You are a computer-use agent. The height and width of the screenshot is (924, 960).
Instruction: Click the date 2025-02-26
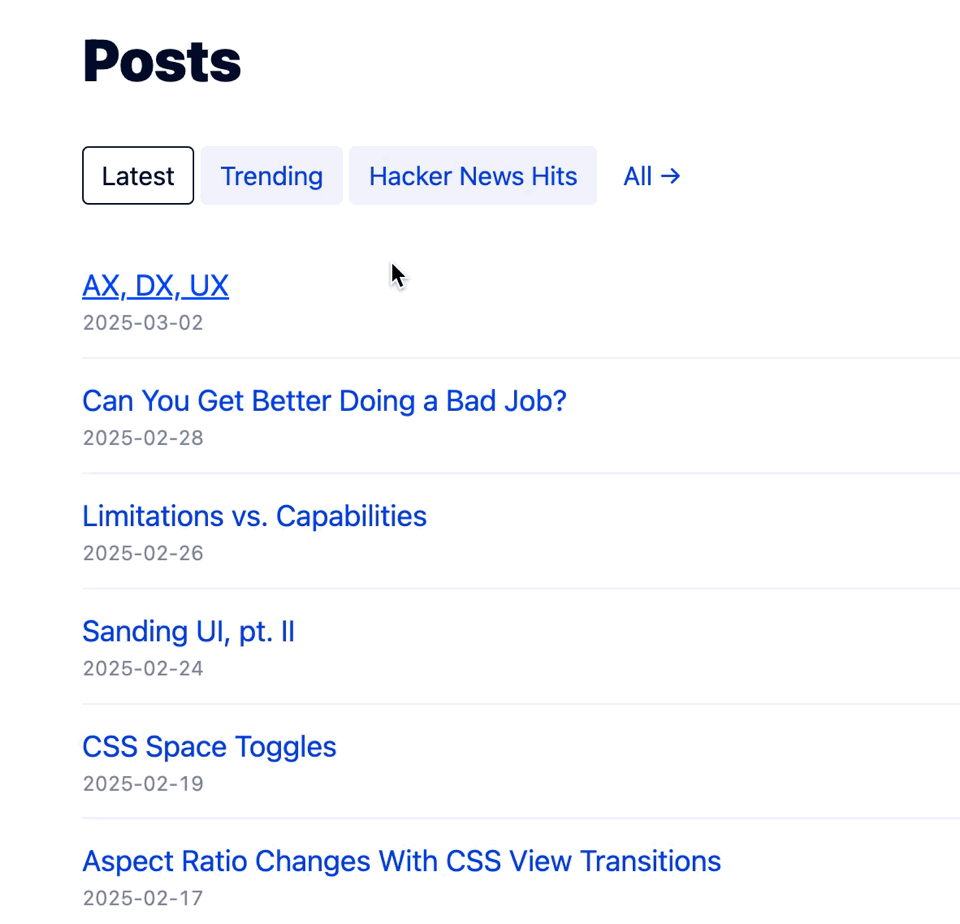pyautogui.click(x=143, y=553)
